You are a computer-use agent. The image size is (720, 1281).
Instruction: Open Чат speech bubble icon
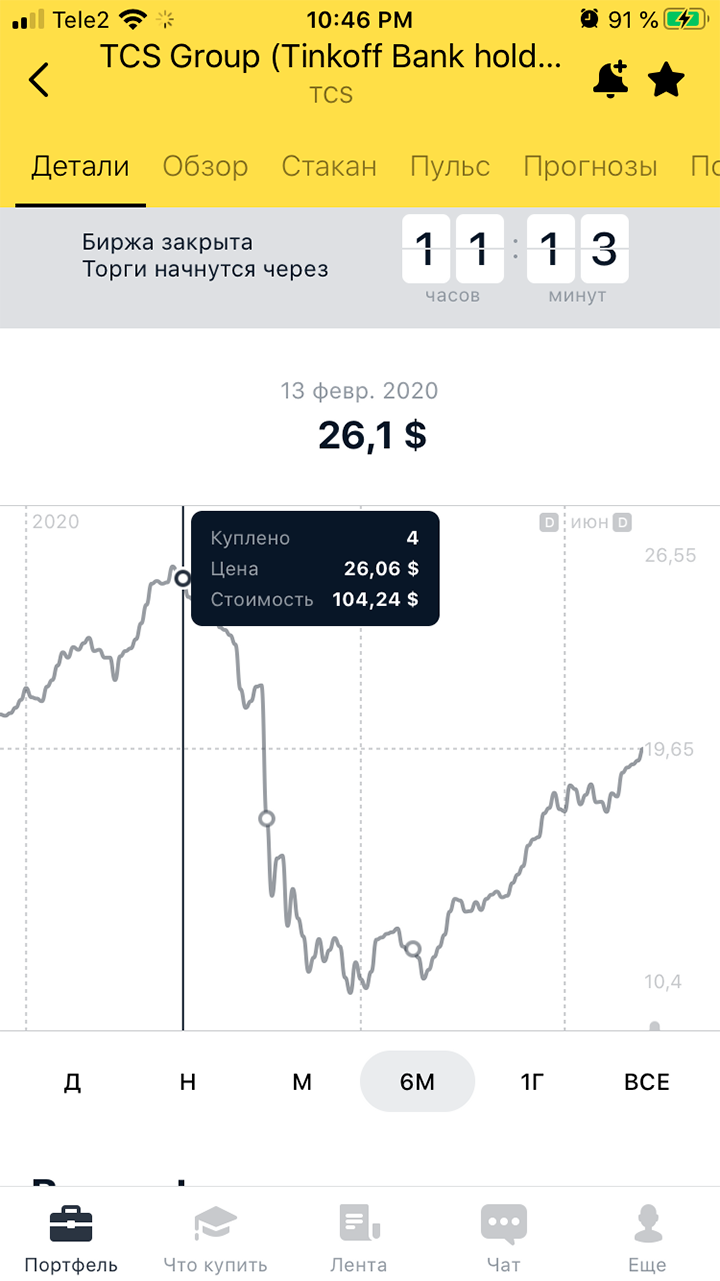(x=503, y=1224)
